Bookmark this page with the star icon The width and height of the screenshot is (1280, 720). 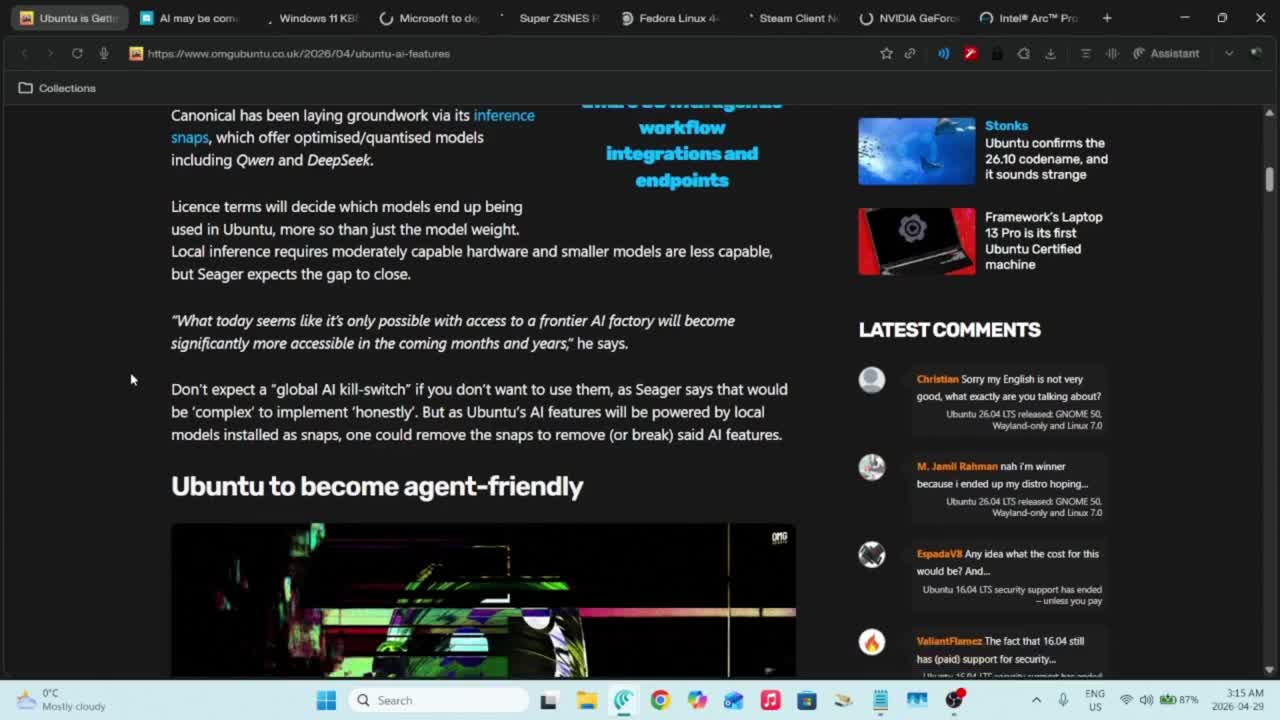(x=886, y=53)
